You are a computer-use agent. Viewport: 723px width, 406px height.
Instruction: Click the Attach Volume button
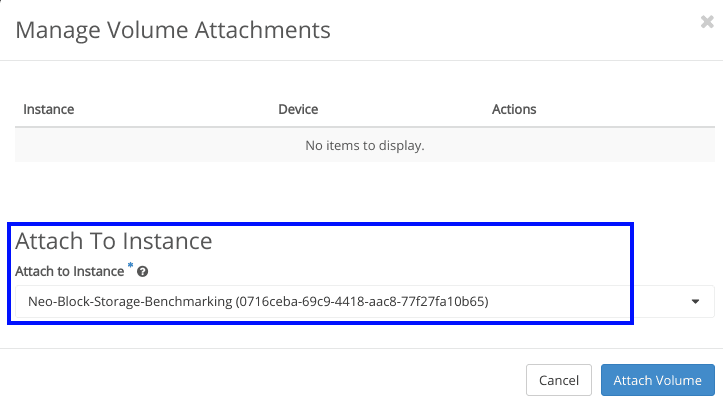pos(658,380)
